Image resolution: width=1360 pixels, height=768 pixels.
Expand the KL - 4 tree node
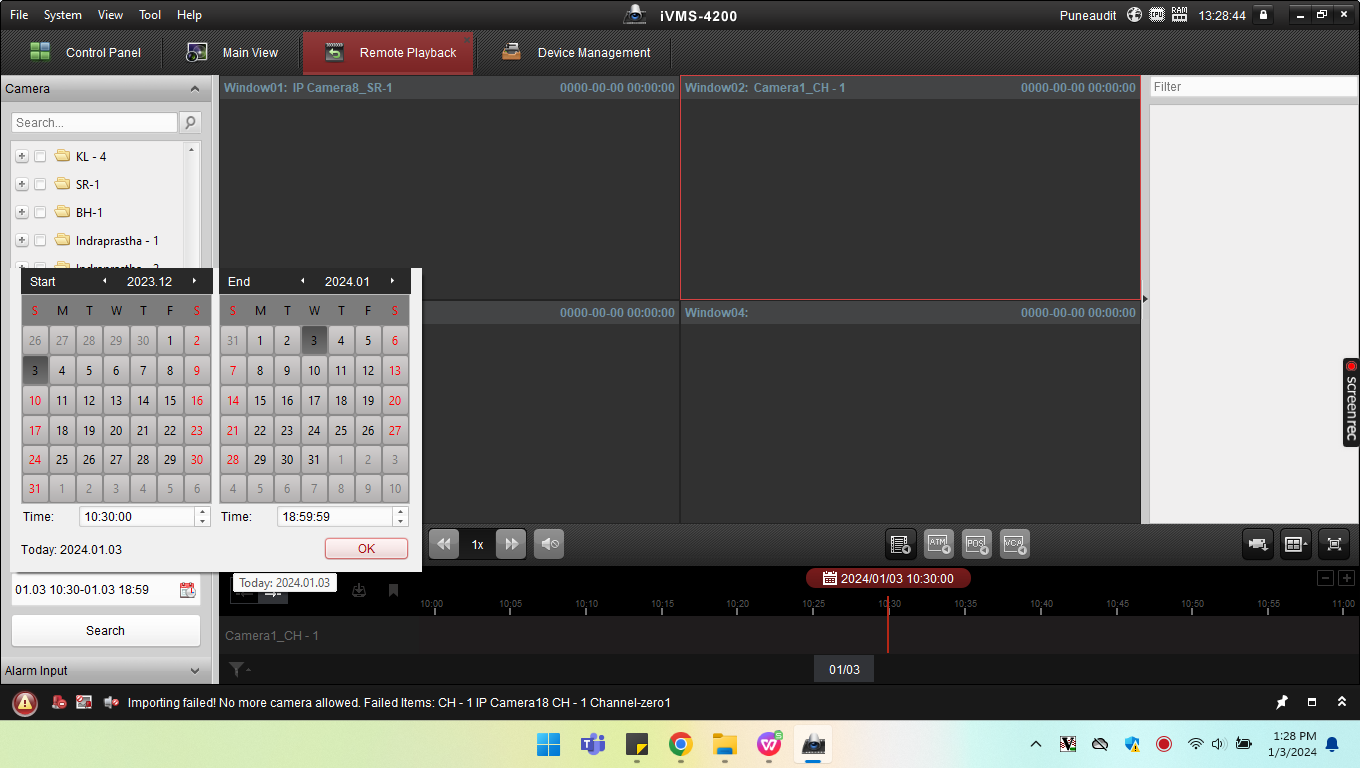22,157
